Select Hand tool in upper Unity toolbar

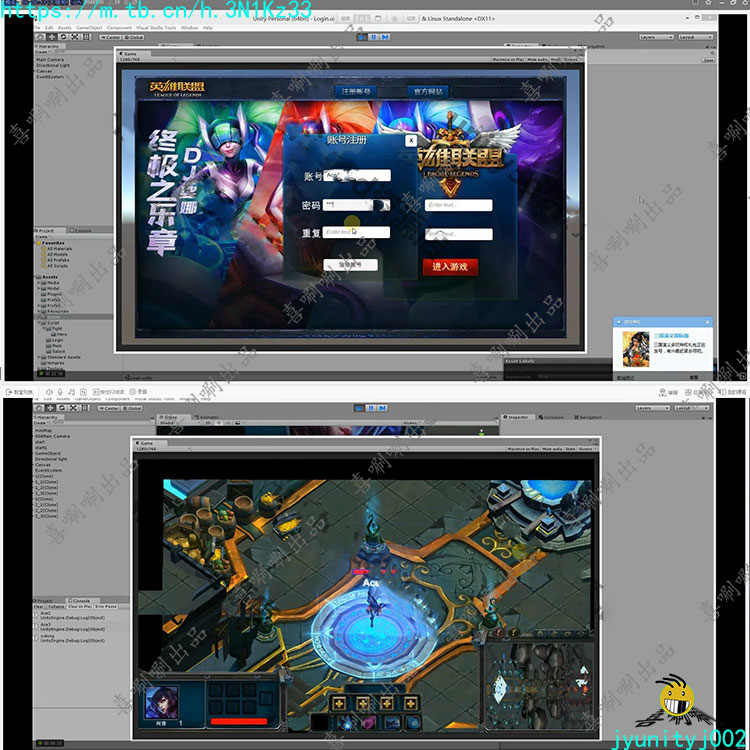(39, 36)
